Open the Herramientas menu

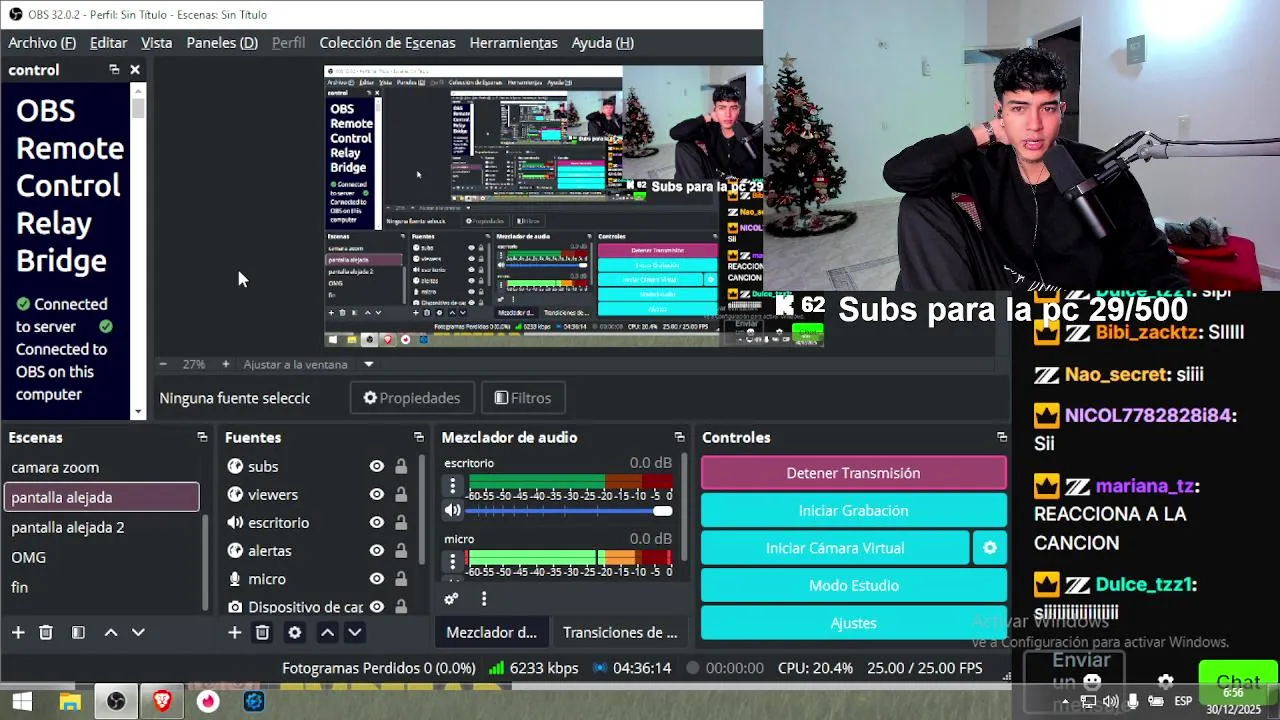point(513,42)
